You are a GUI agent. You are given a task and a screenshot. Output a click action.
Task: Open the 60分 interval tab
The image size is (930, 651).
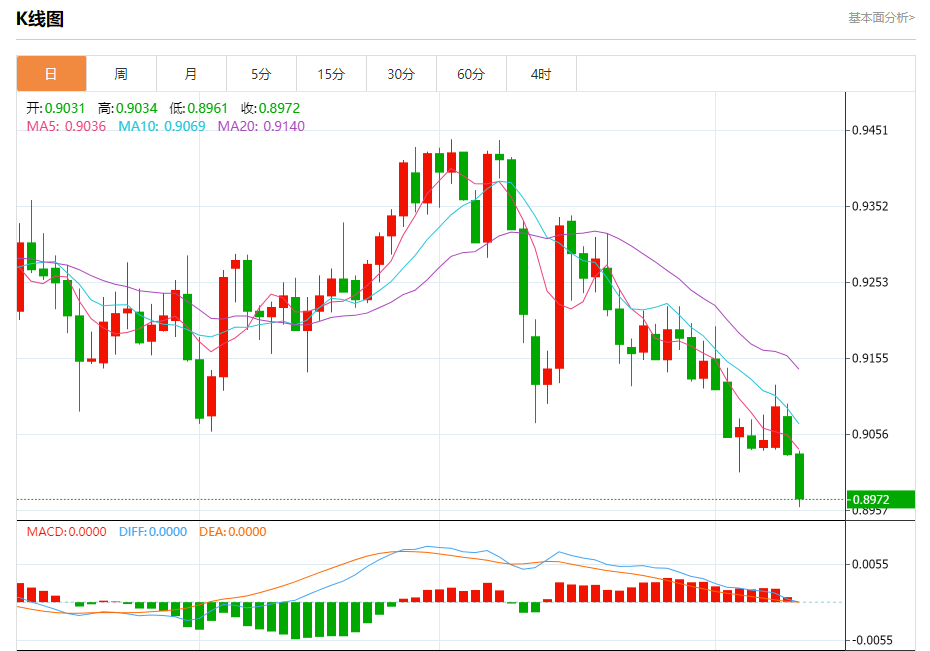(x=472, y=74)
